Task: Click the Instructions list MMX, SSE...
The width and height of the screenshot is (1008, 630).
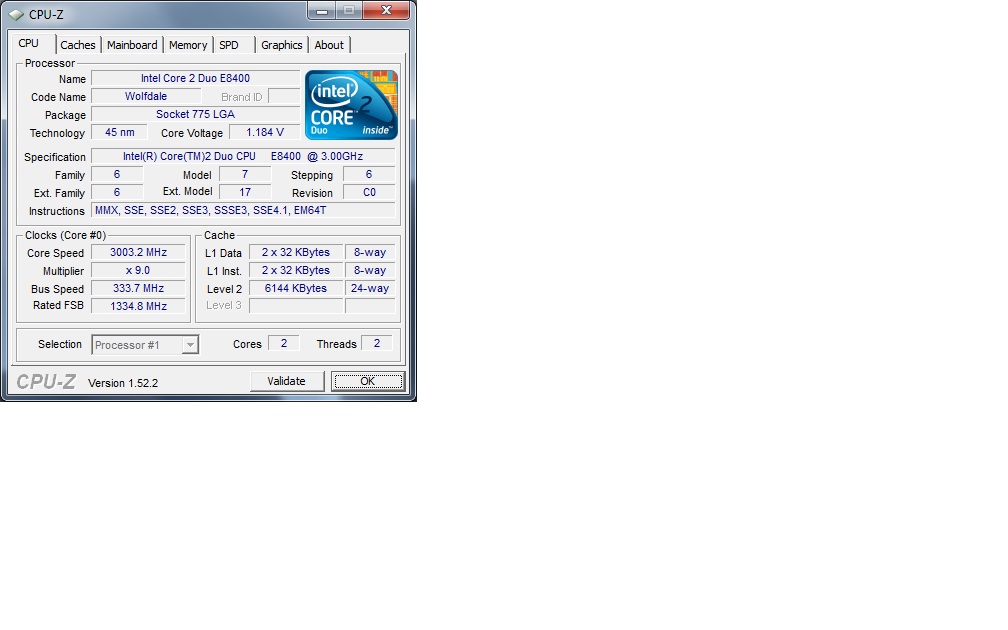Action: [243, 210]
